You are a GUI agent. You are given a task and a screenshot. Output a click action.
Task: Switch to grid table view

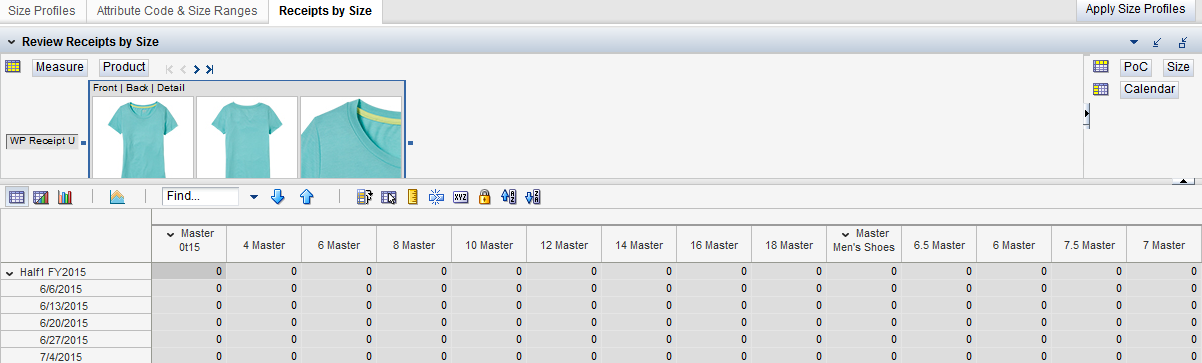click(x=17, y=197)
